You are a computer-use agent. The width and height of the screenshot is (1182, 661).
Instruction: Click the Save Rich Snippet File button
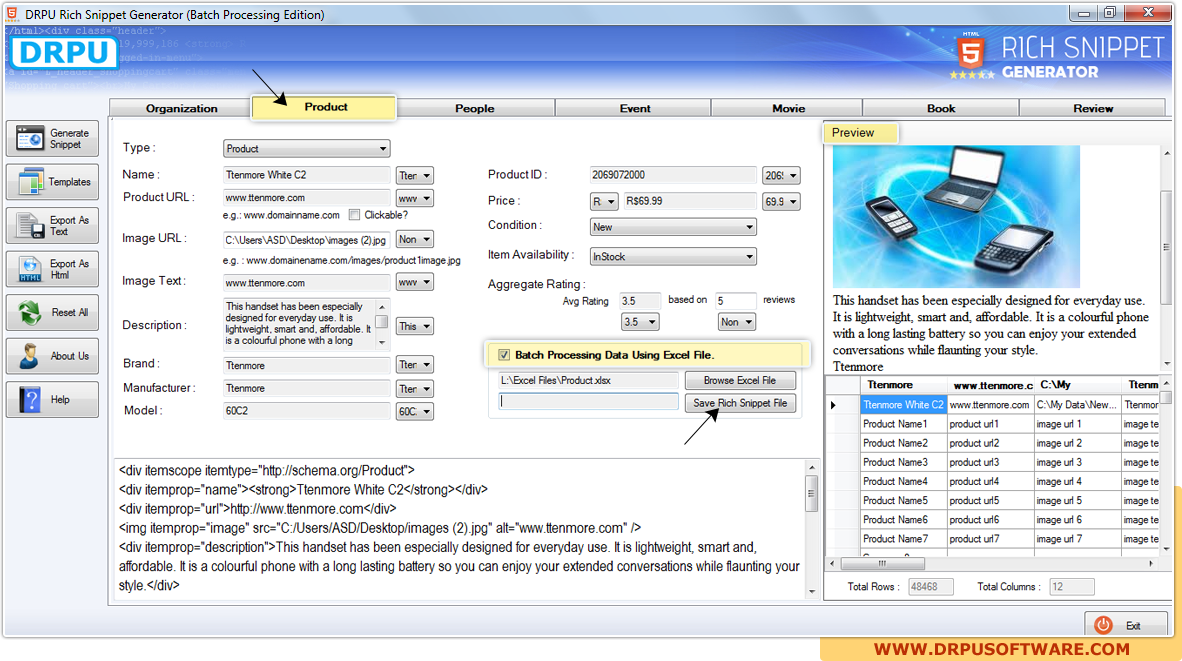point(740,403)
